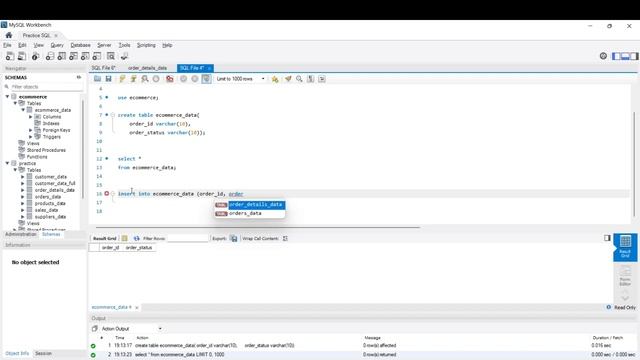The width and height of the screenshot is (640, 360).
Task: Expand Columns under ecommerce_data
Action: tap(31, 117)
